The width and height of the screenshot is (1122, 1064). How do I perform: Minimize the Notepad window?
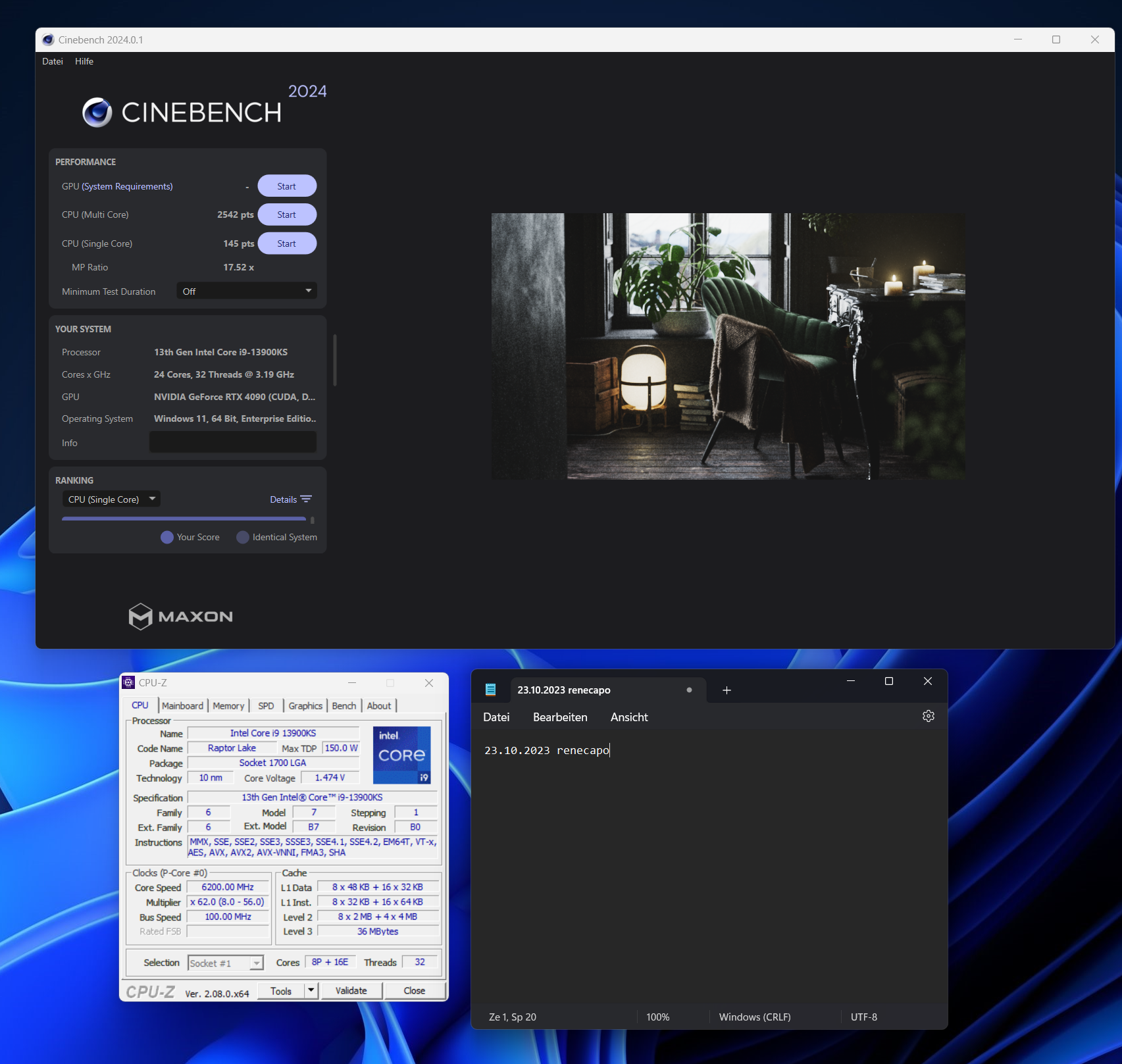pos(851,681)
